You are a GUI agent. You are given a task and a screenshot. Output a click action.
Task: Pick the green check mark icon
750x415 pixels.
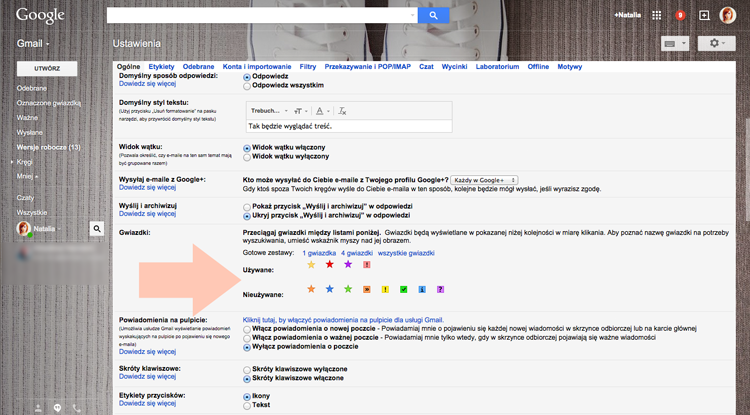(404, 289)
